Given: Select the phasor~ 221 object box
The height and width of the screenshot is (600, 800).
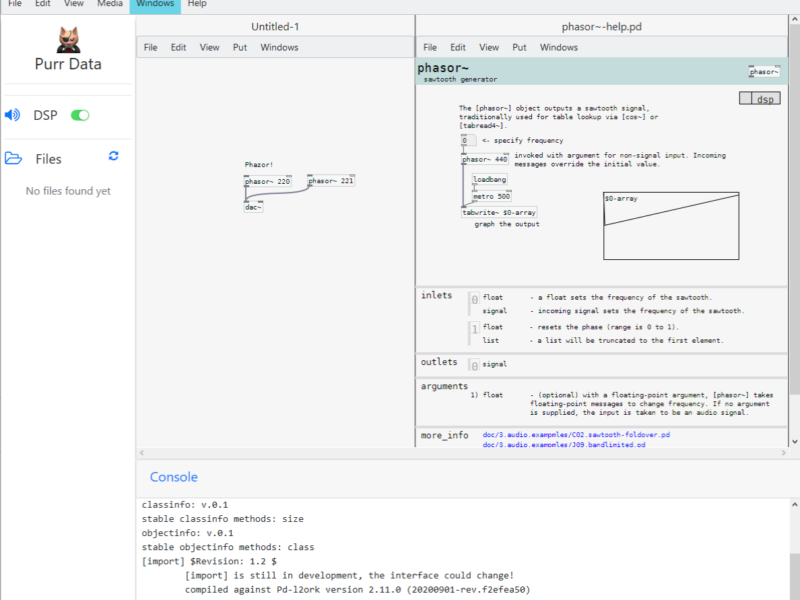Looking at the screenshot, I should pos(331,181).
